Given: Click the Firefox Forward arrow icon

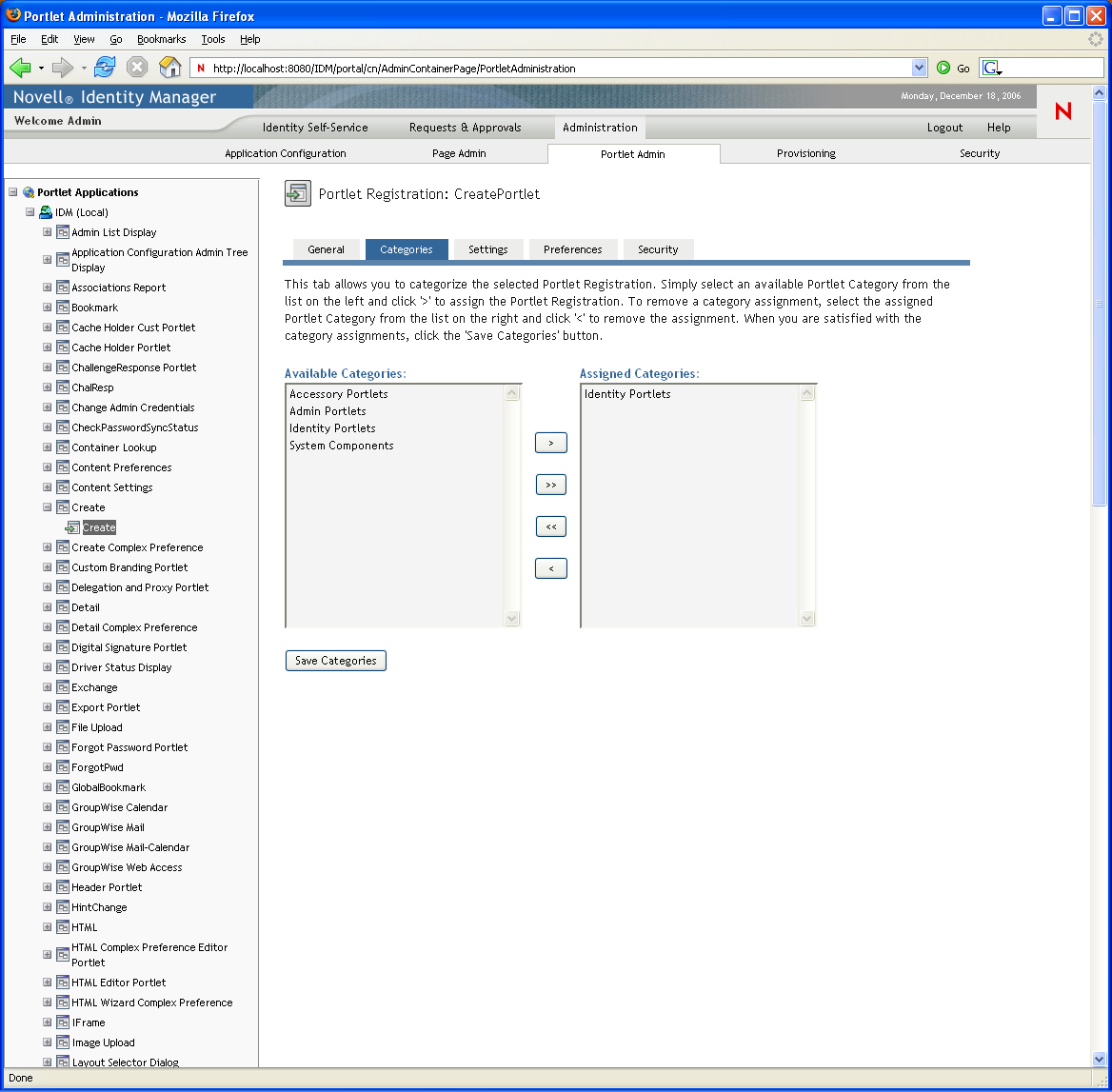Looking at the screenshot, I should [x=63, y=68].
